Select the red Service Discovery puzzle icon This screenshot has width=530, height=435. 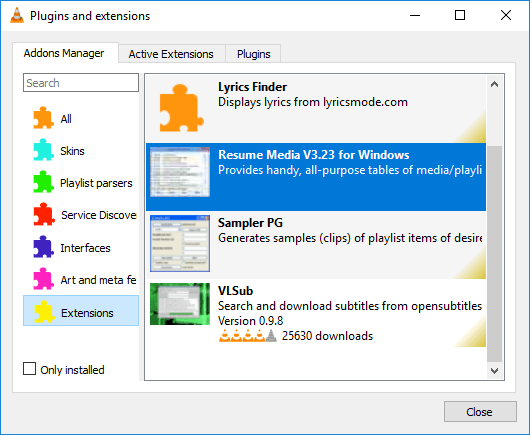point(44,214)
